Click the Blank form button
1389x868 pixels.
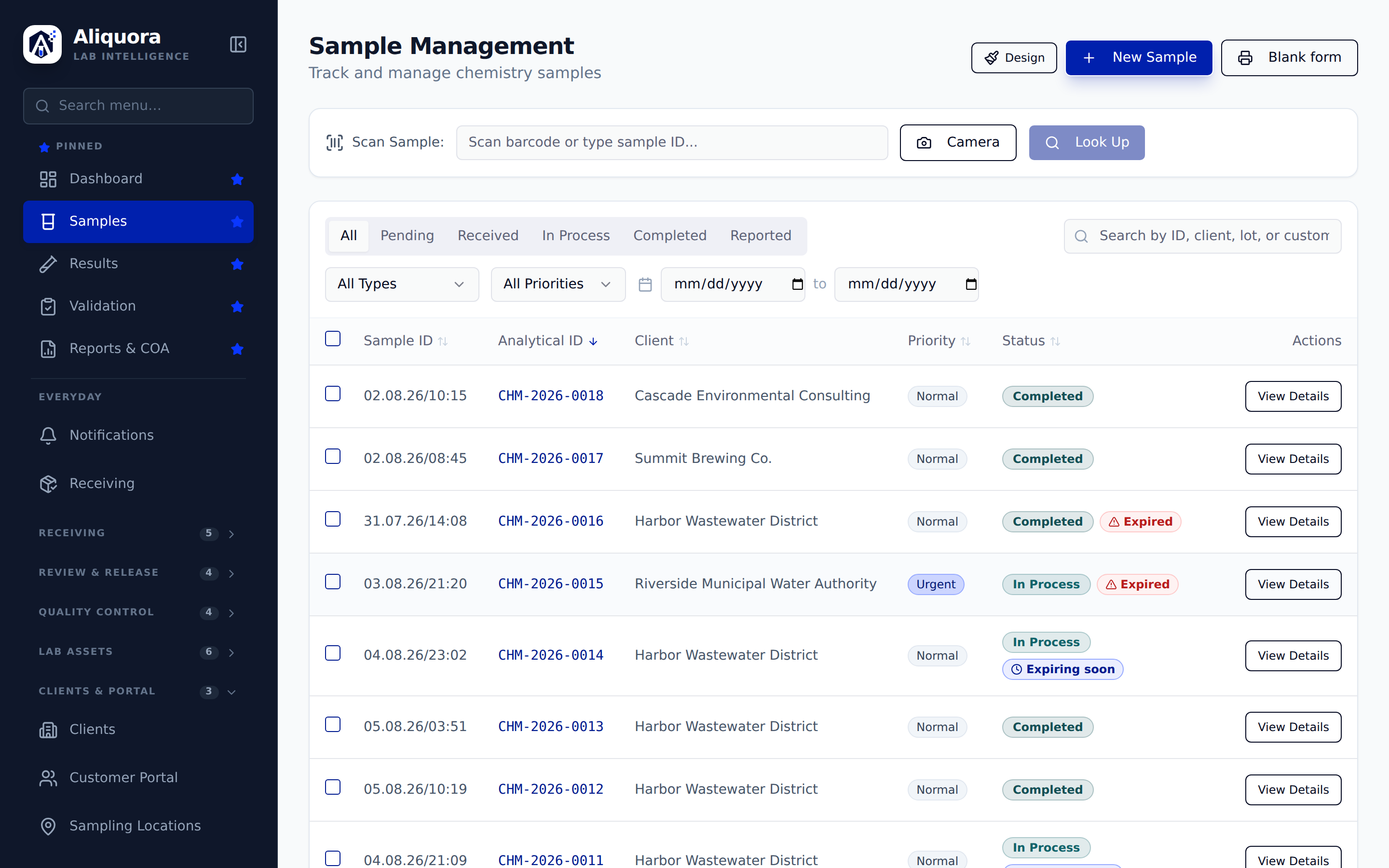point(1289,57)
